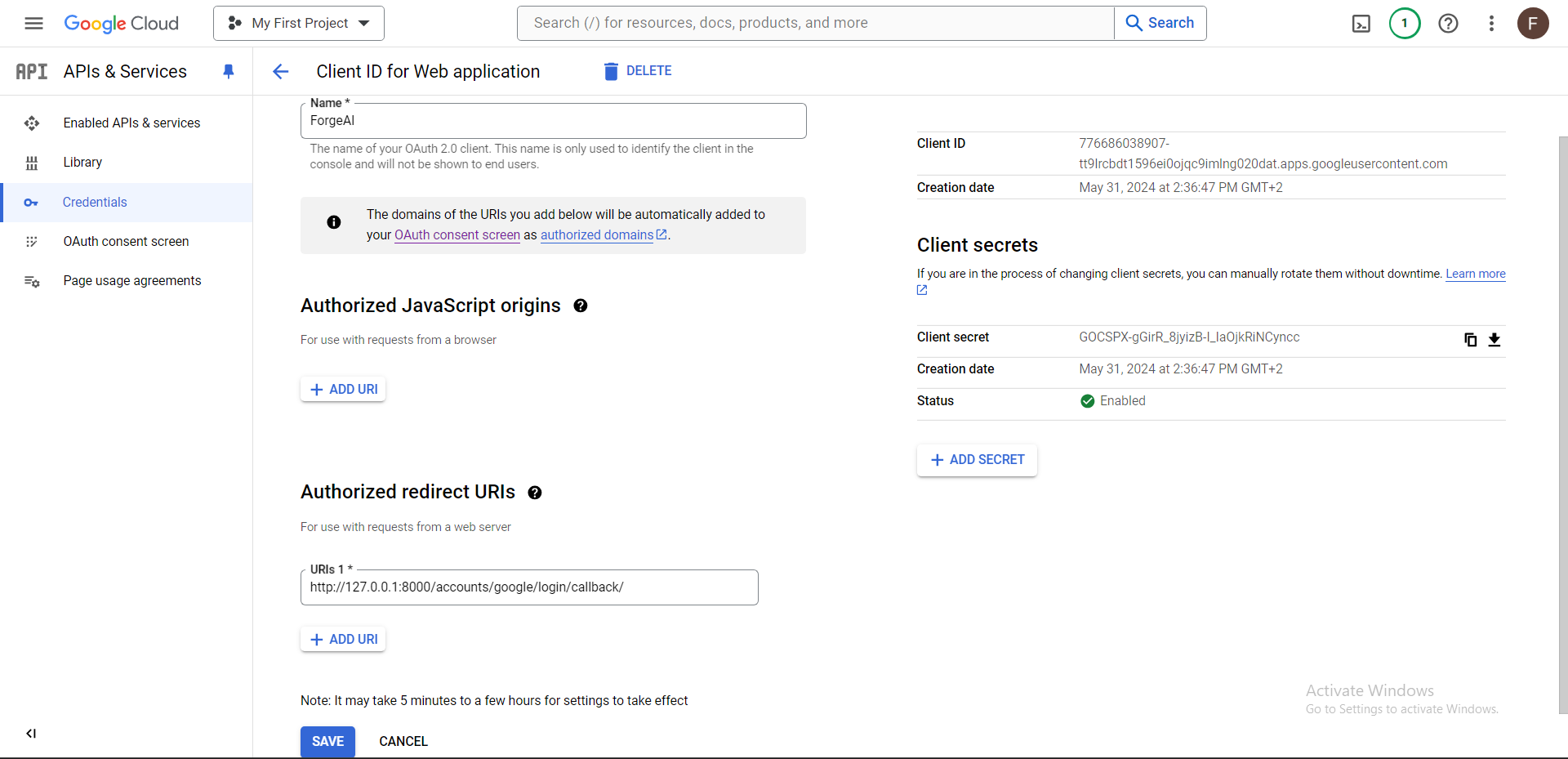1568x759 pixels.
Task: Click ADD URI under redirect URIs
Action: pos(343,640)
